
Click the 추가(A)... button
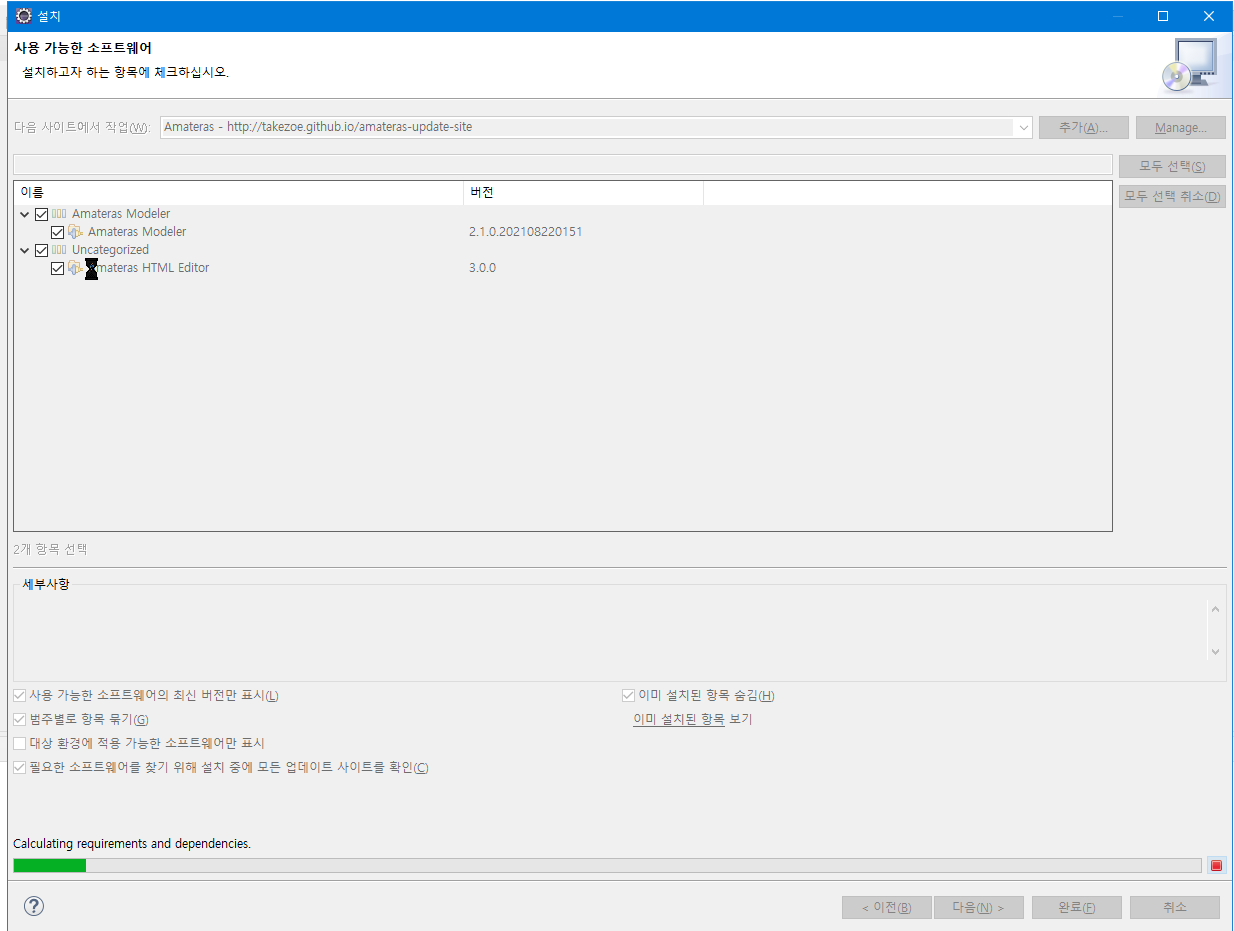click(x=1084, y=128)
